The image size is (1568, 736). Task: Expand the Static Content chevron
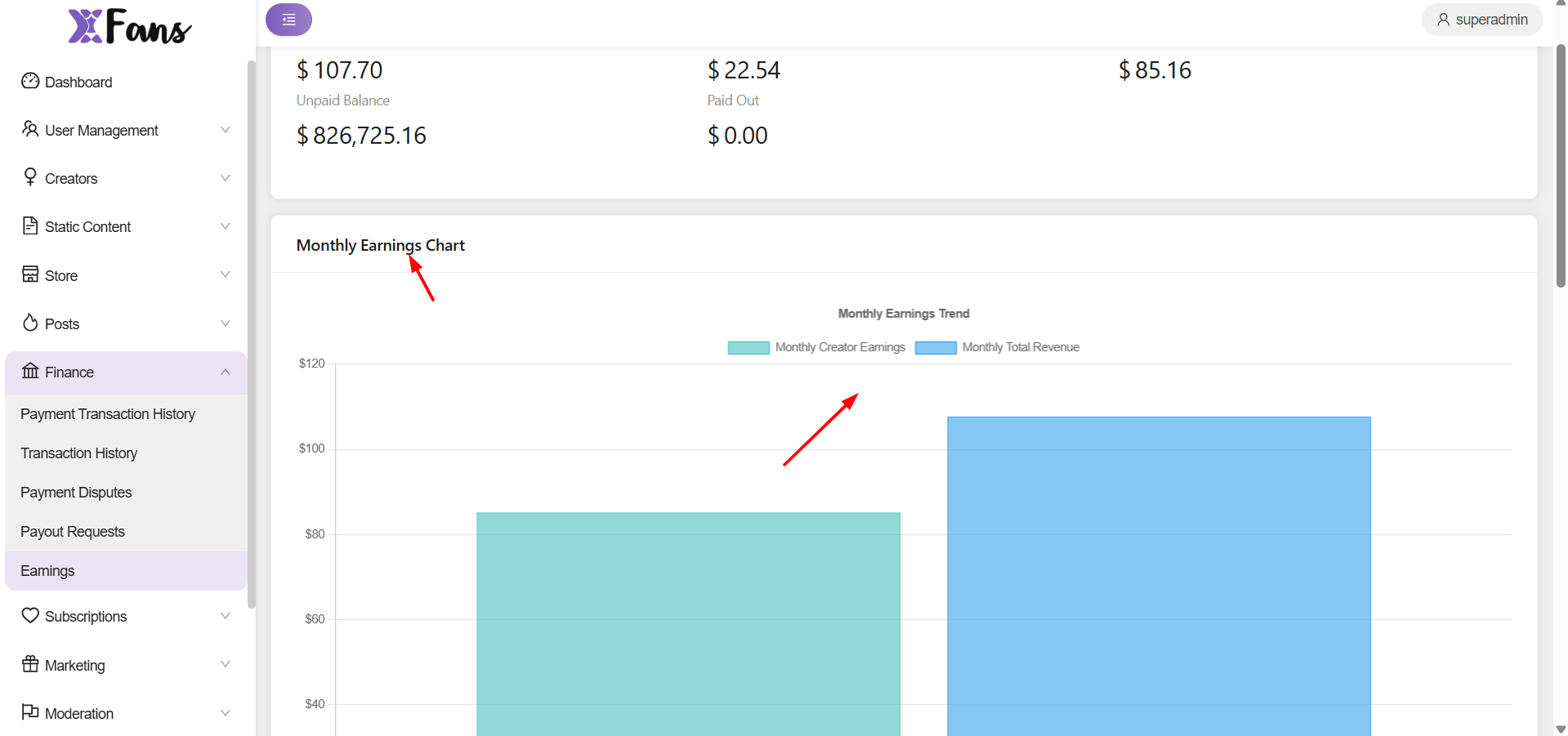[226, 226]
